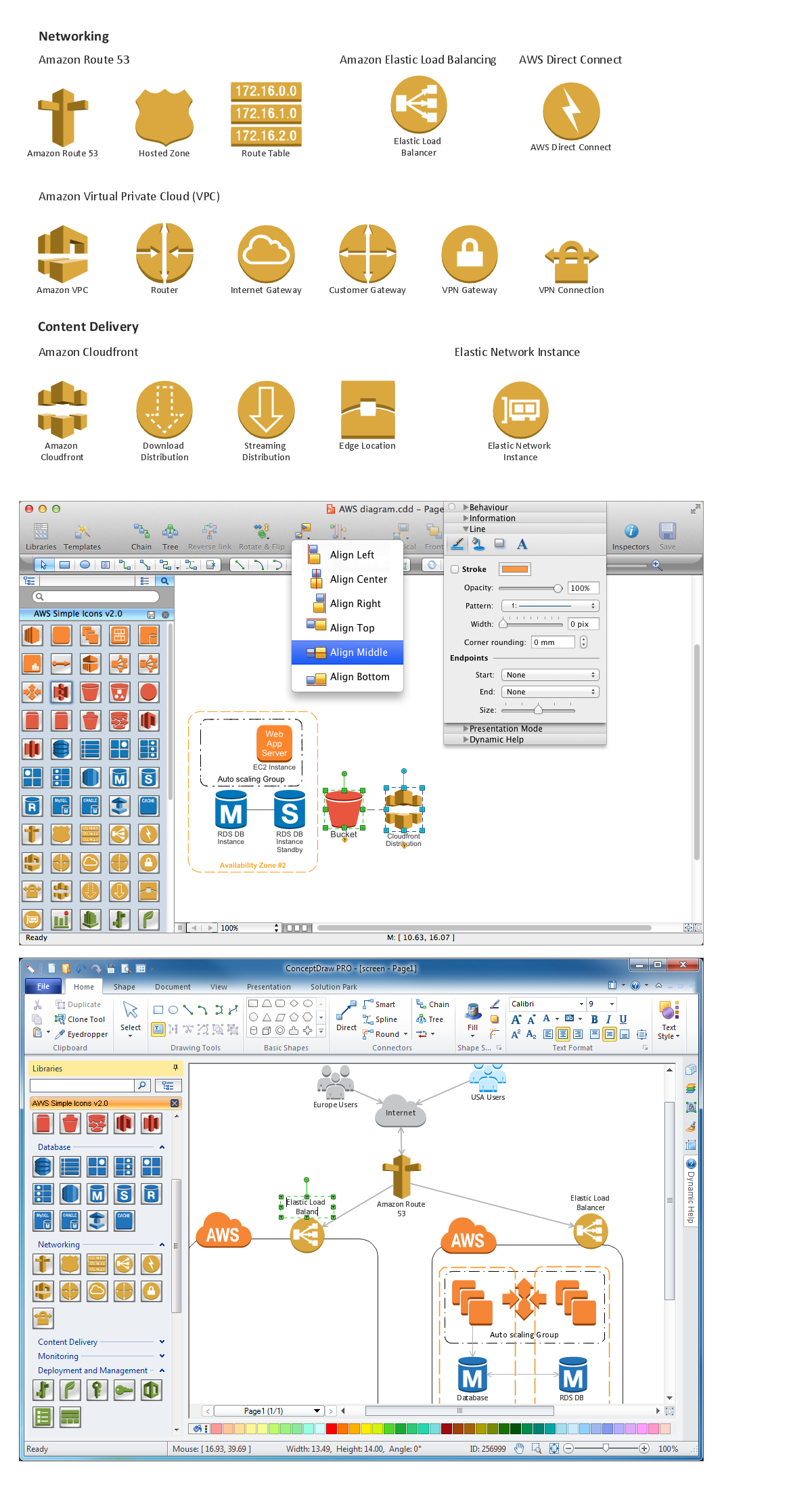Screen dimensions: 812x1489
Task: Click the Cloudfront Distribution shape on canvas
Action: point(404,809)
